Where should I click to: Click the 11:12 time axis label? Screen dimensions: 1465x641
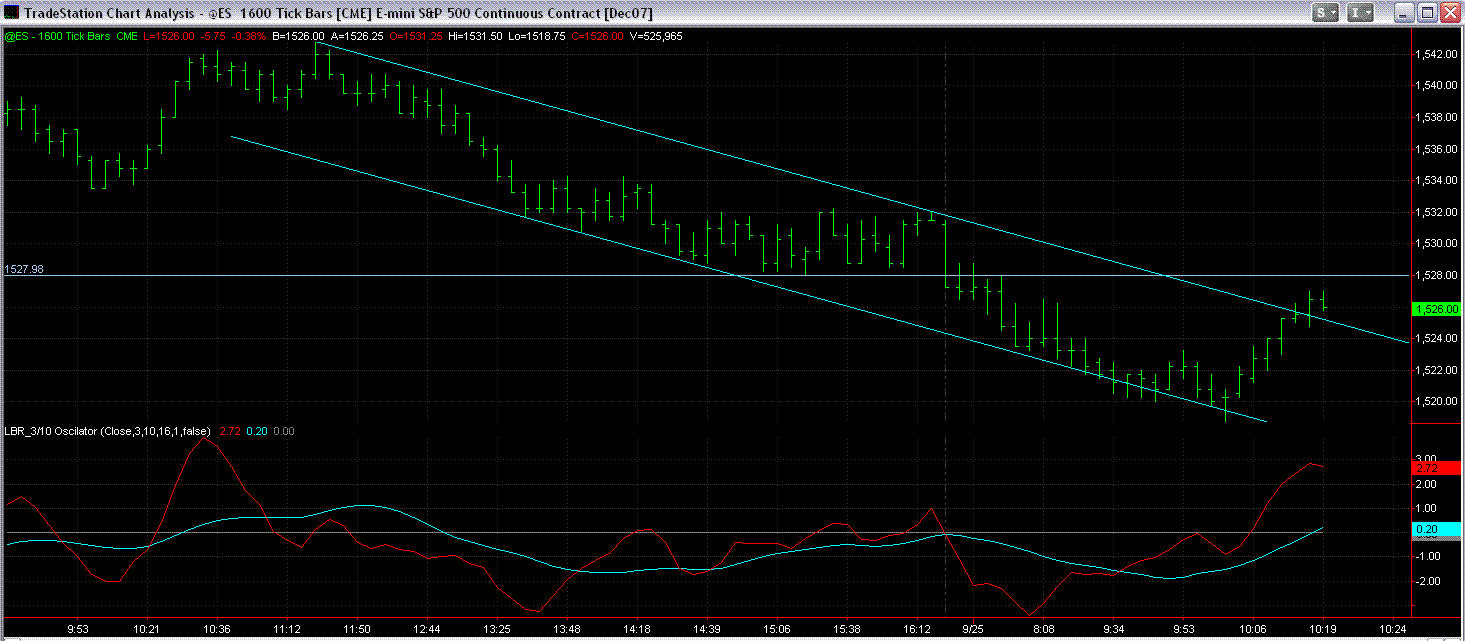click(287, 629)
